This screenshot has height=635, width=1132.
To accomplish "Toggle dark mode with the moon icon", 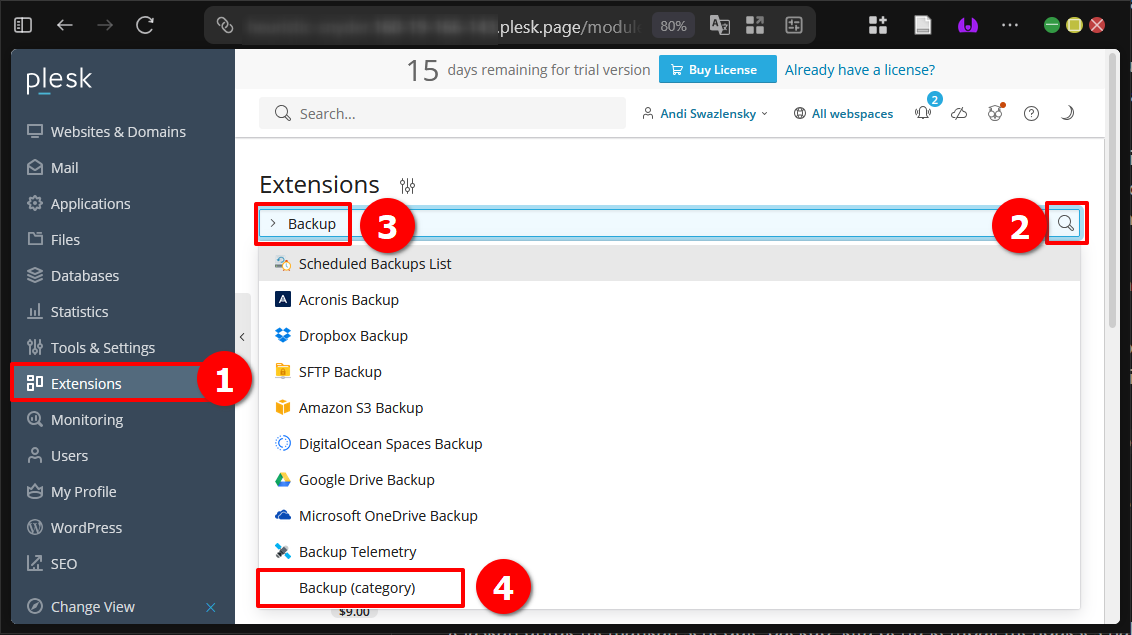I will (x=1067, y=113).
